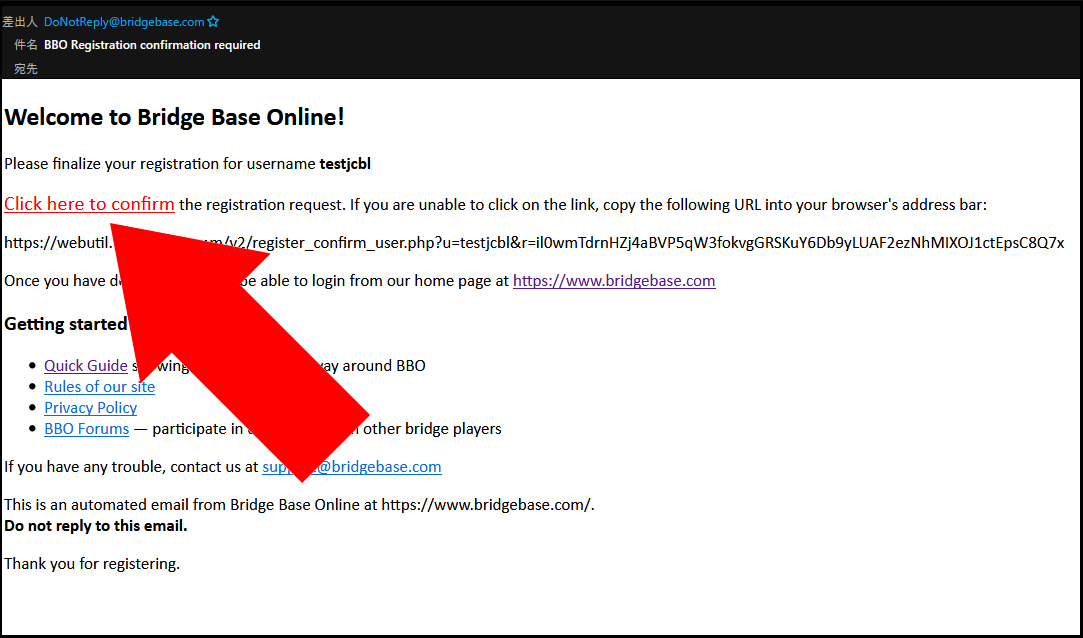Viewport: 1083px width, 638px height.
Task: Open the Quick Guide link
Action: point(86,365)
